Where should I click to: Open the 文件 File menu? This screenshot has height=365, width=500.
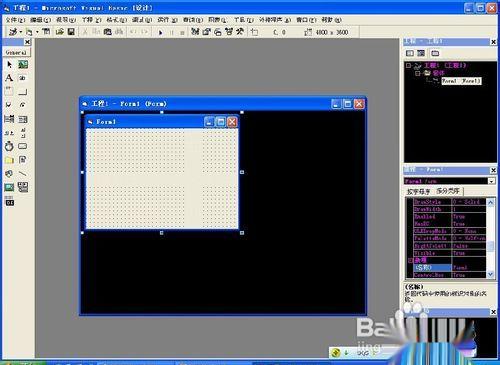[x=15, y=20]
